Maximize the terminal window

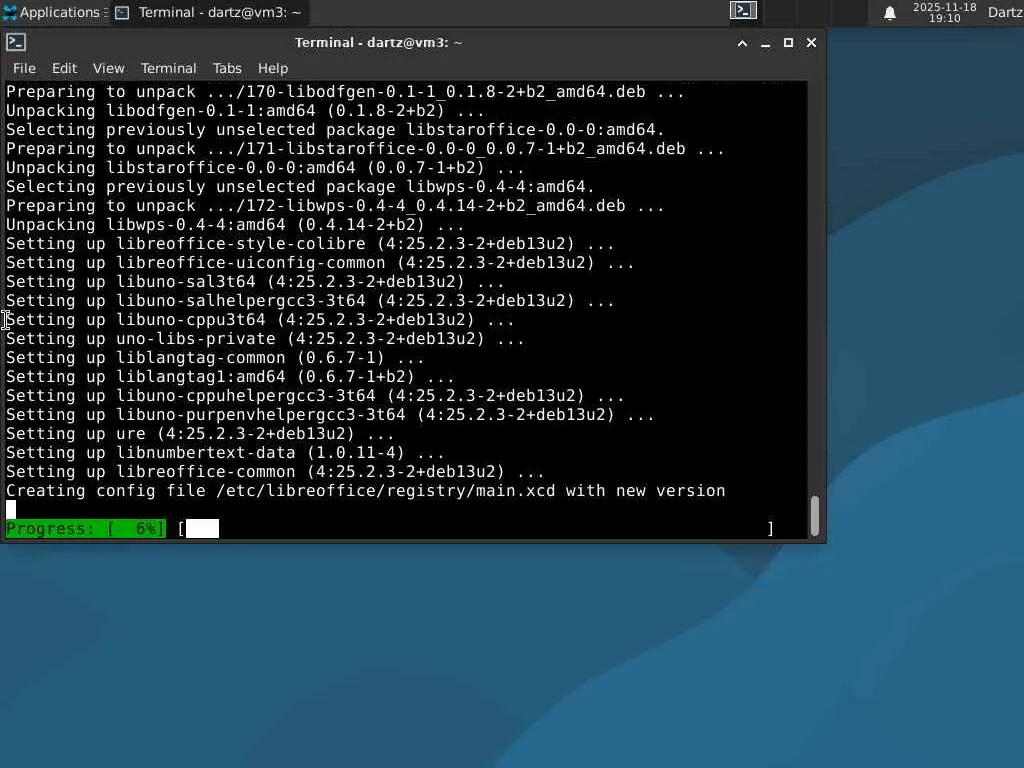[788, 43]
